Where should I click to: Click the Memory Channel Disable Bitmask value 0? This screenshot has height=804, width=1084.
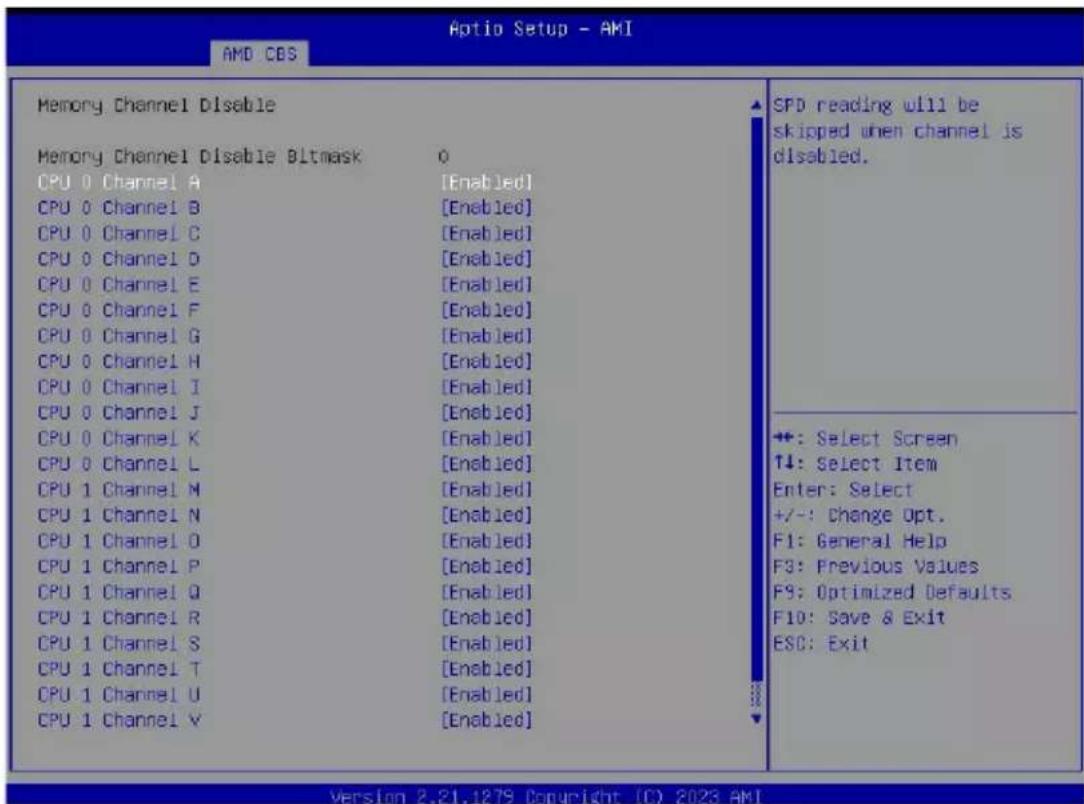(x=443, y=157)
